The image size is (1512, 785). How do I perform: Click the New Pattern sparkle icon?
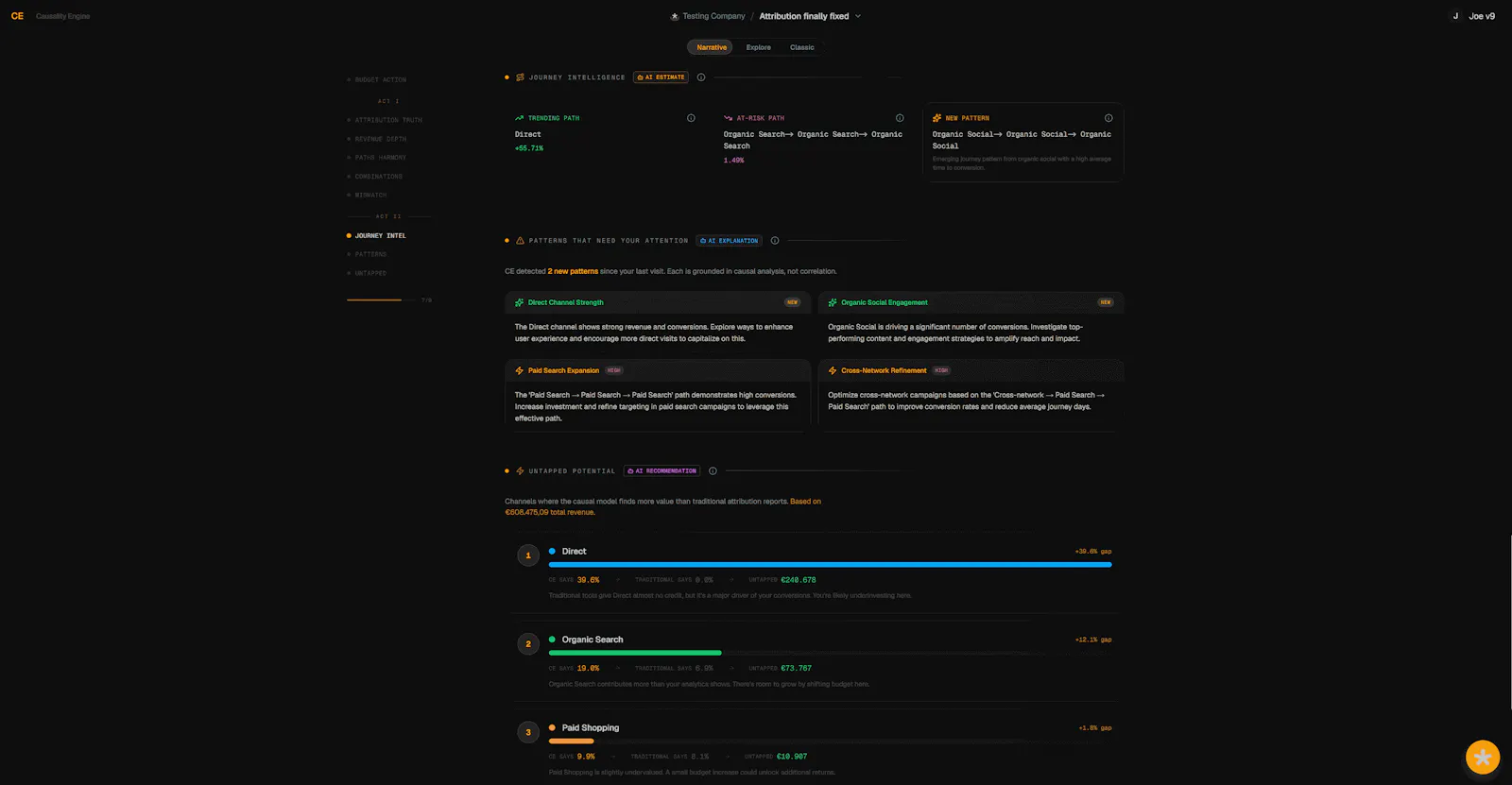(936, 118)
